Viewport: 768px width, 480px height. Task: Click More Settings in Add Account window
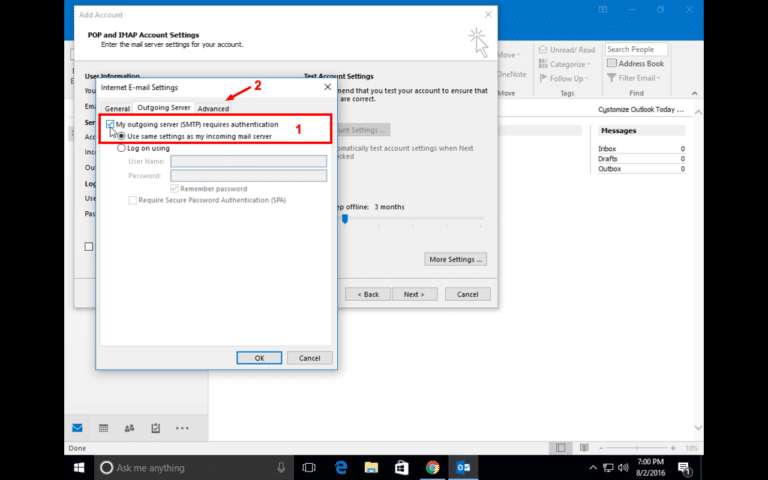456,259
